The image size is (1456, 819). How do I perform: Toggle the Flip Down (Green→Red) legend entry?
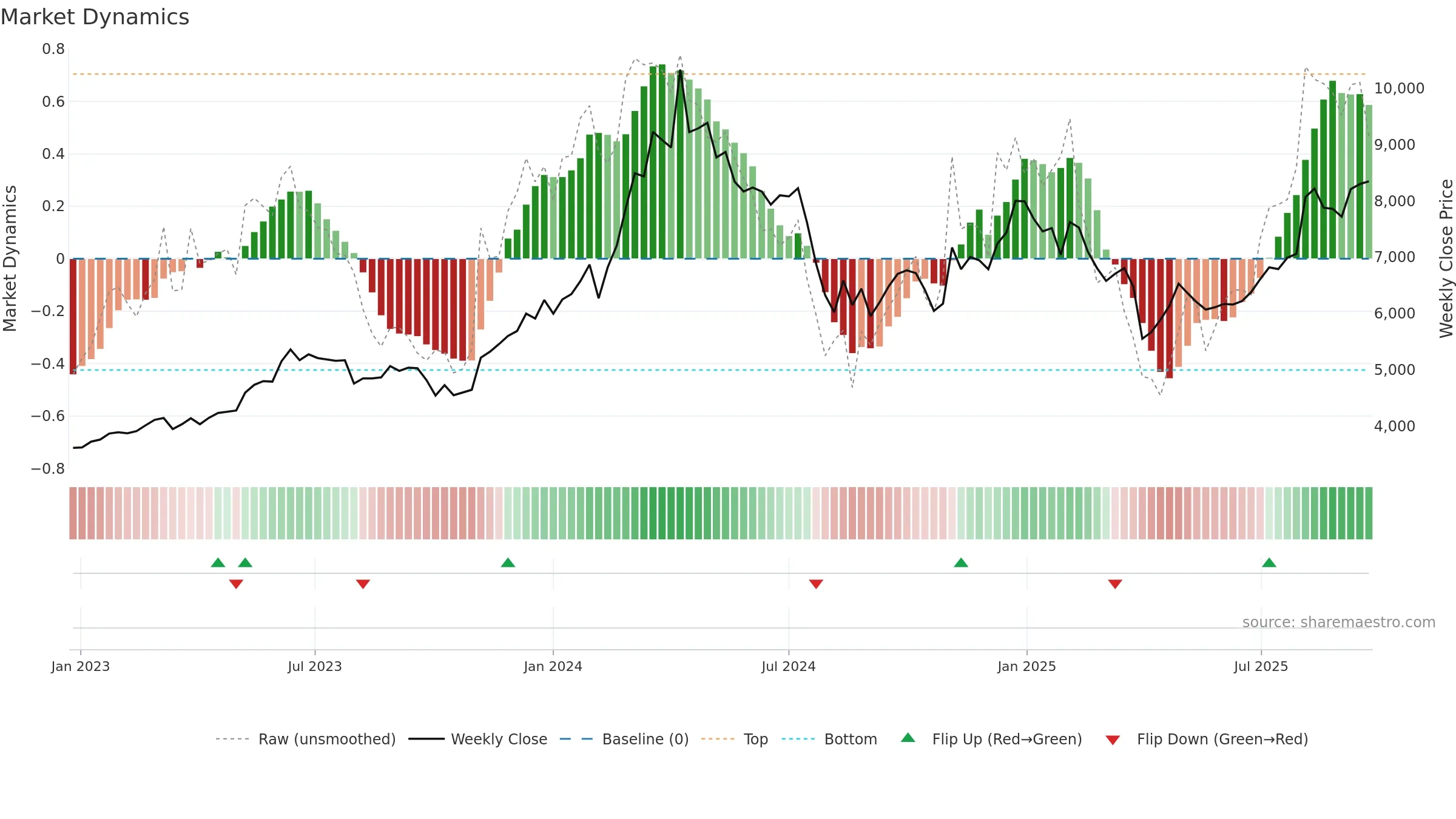tap(1207, 739)
